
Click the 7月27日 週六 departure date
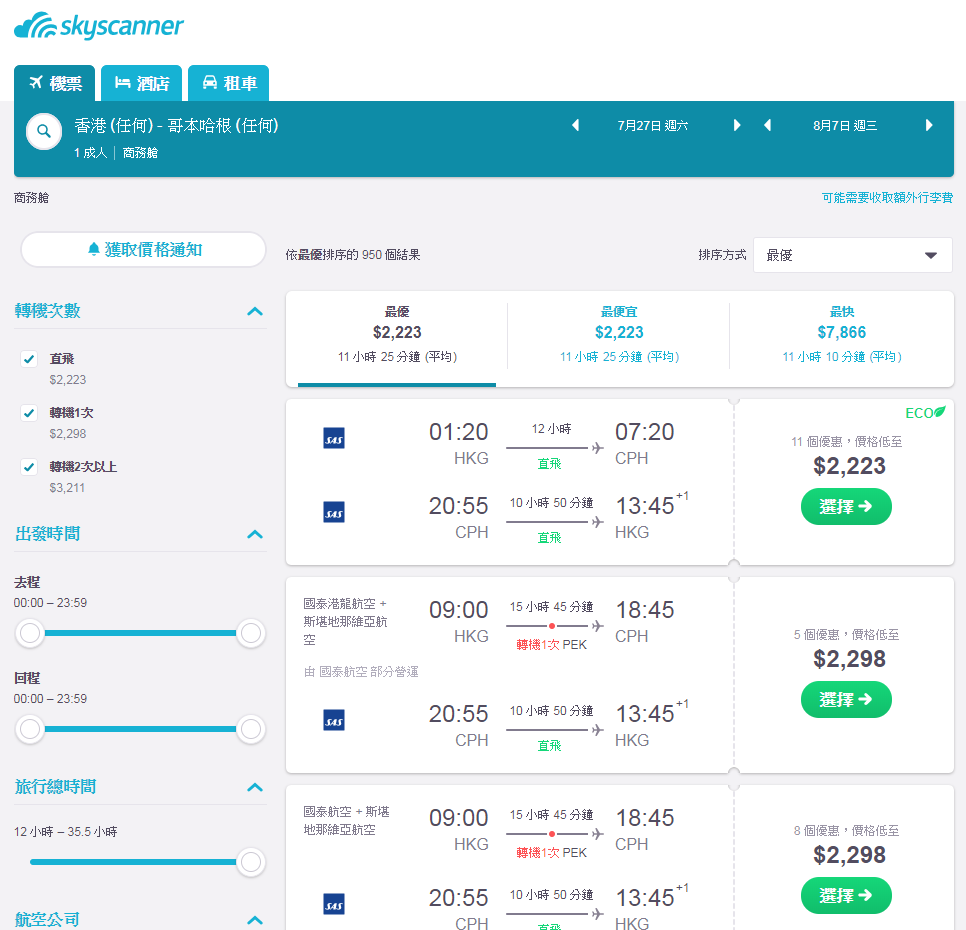click(652, 126)
